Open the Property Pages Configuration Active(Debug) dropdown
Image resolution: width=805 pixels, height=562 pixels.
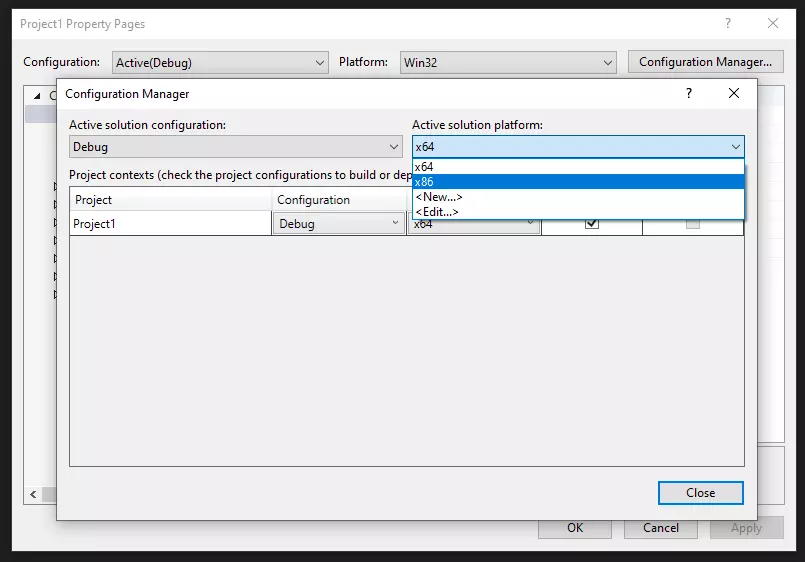(x=220, y=63)
